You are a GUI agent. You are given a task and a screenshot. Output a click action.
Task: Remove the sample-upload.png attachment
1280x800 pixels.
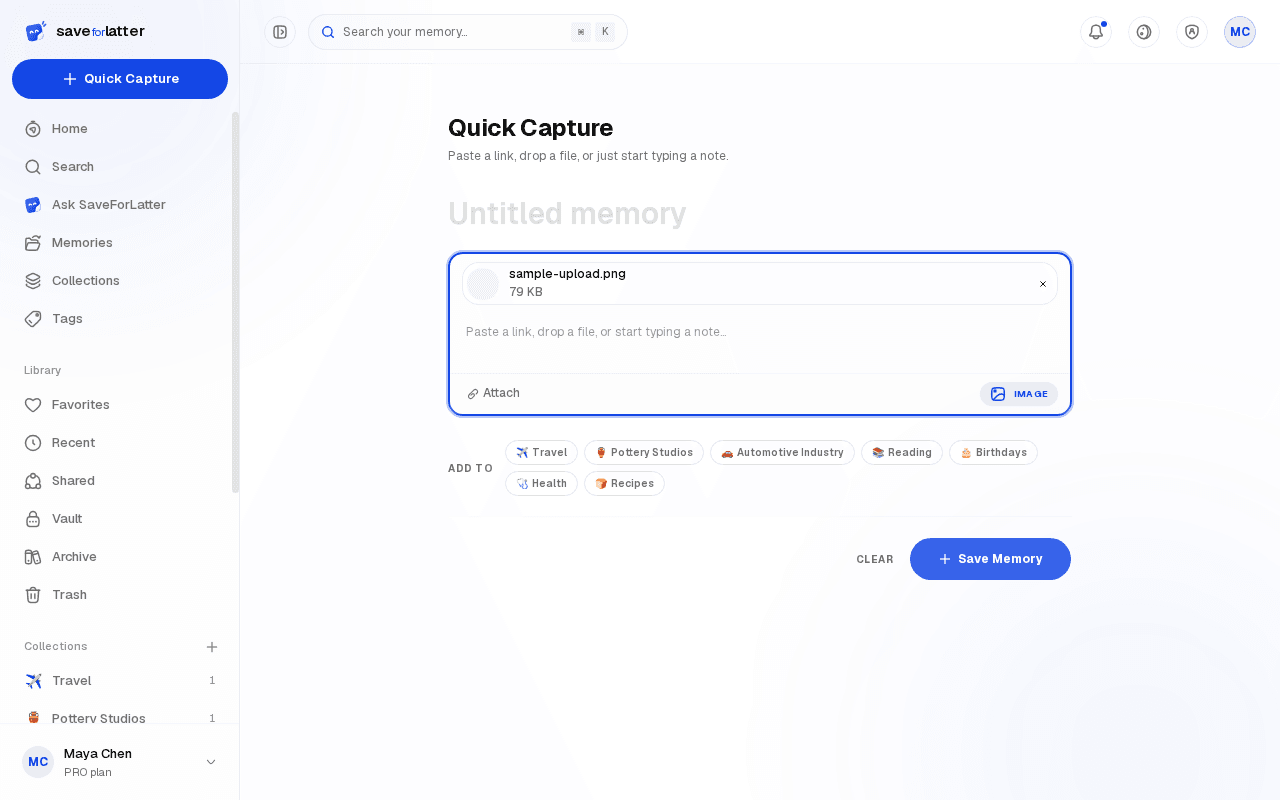click(x=1043, y=284)
